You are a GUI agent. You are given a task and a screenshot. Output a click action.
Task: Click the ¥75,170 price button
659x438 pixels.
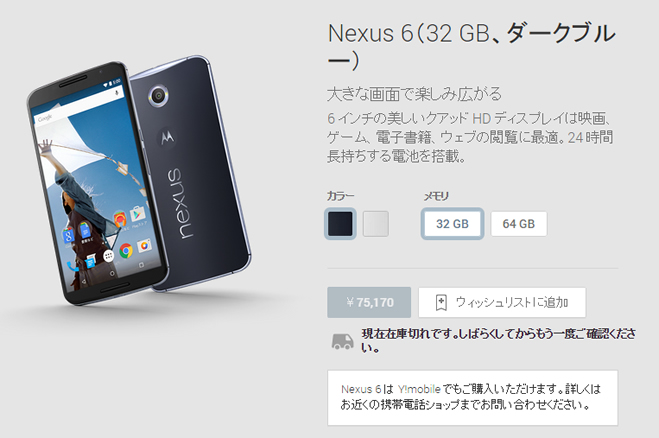coord(369,302)
